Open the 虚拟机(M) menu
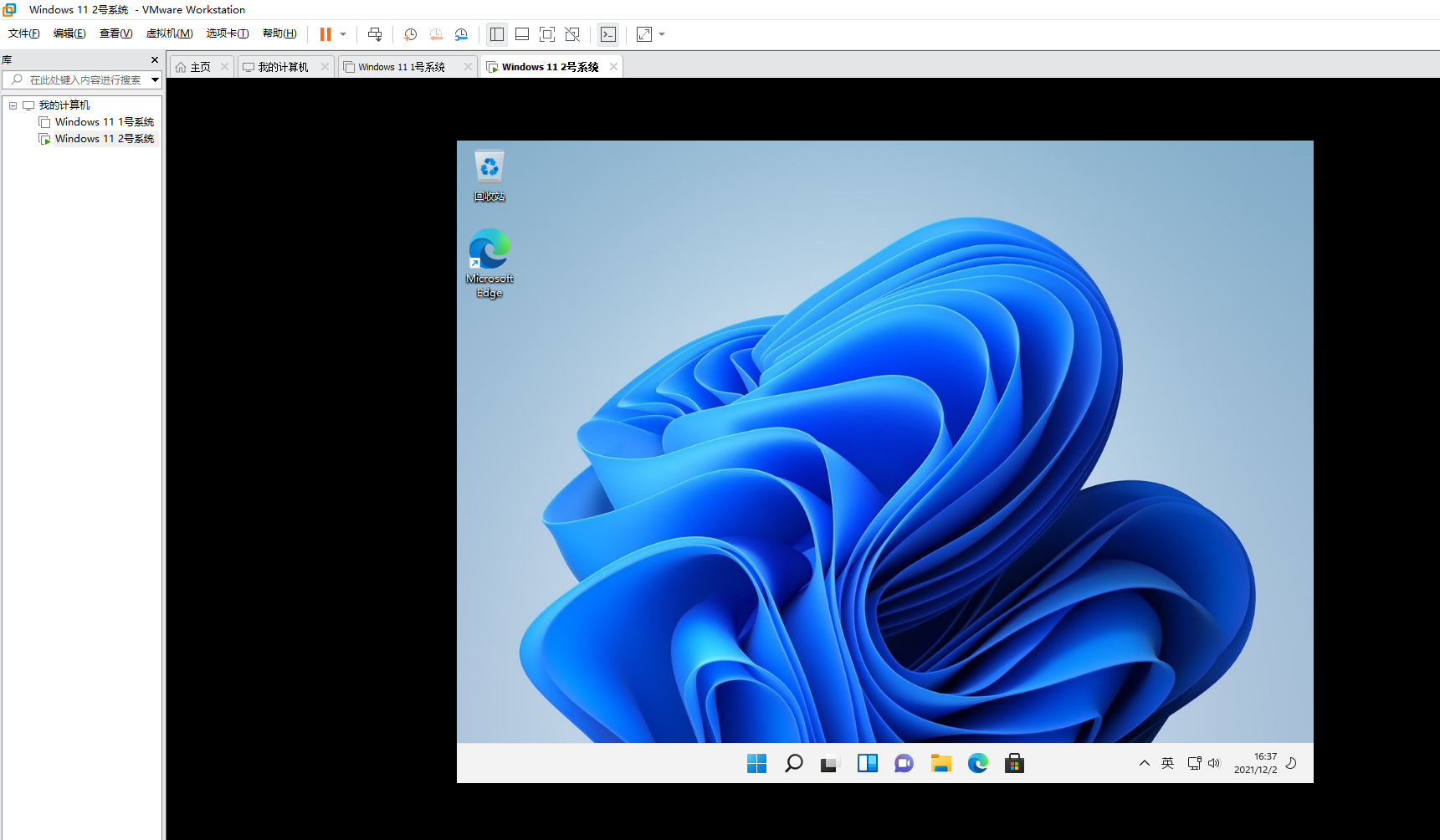This screenshot has width=1440, height=840. [169, 33]
